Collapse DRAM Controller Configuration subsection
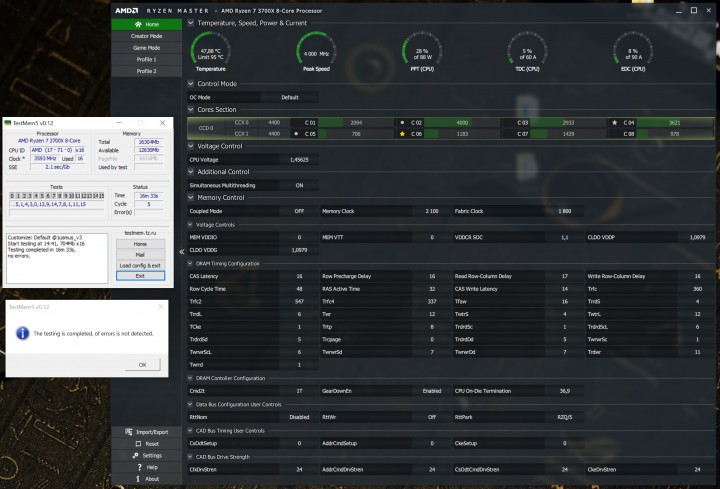This screenshot has height=489, width=720. coord(190,378)
